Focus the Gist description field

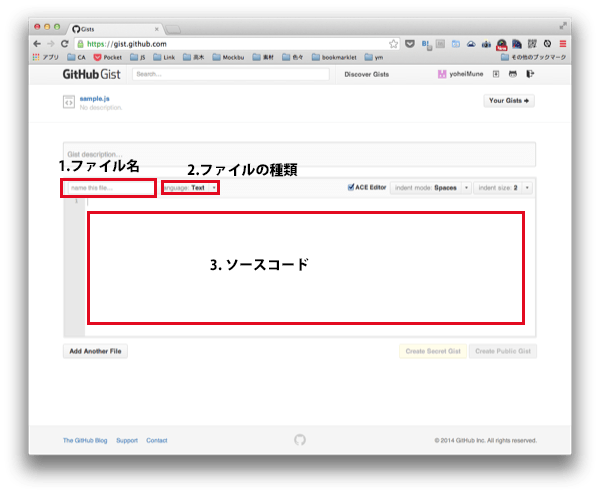coord(299,154)
